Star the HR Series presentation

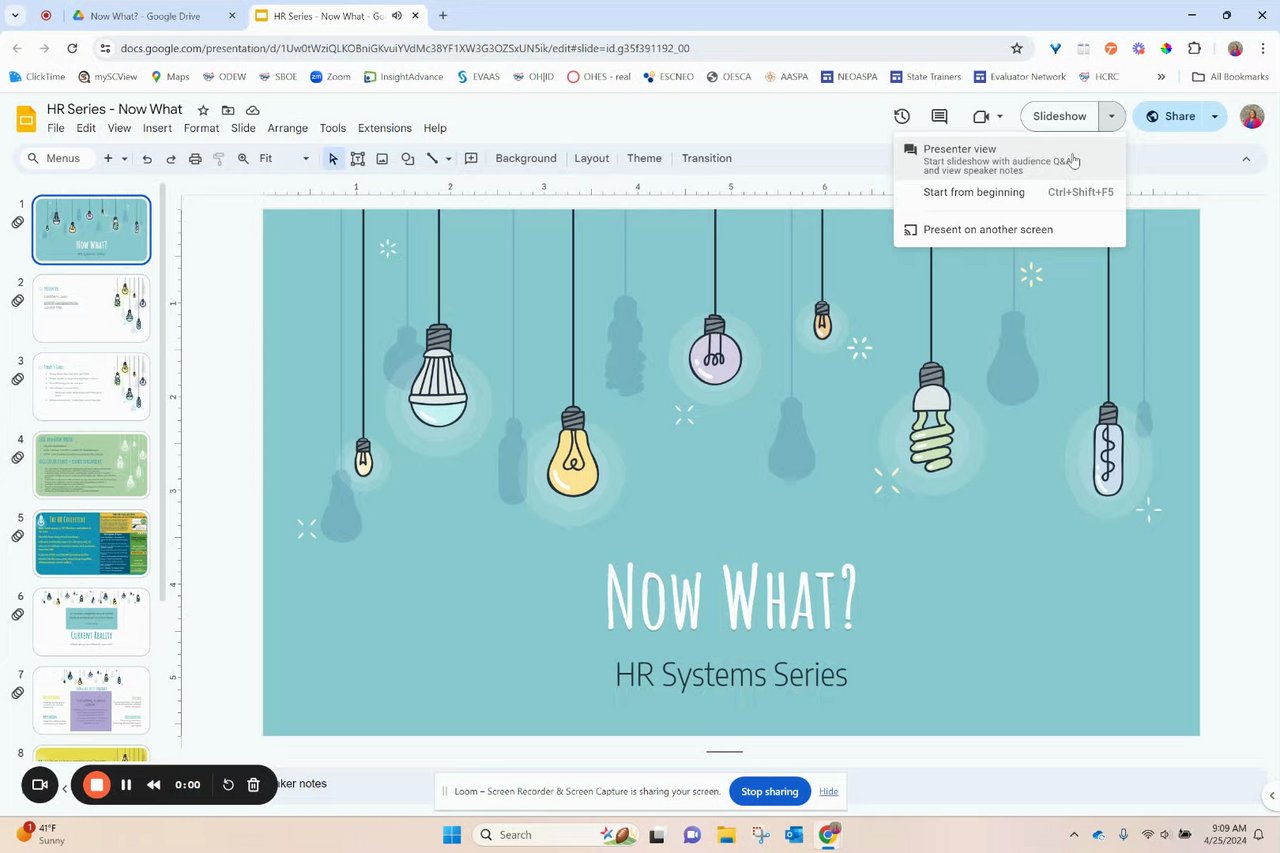(203, 110)
